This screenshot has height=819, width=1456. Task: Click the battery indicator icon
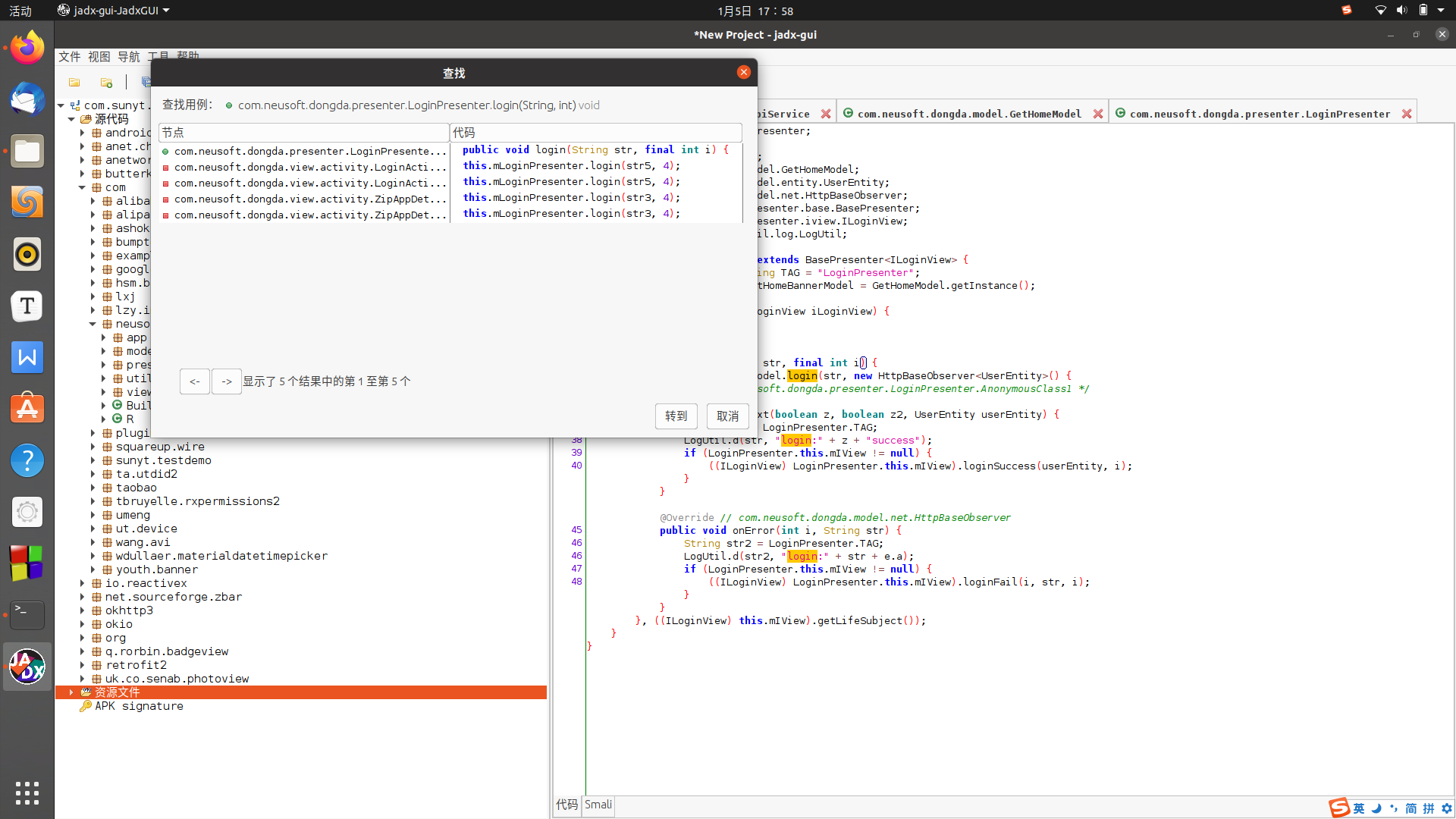[1423, 11]
